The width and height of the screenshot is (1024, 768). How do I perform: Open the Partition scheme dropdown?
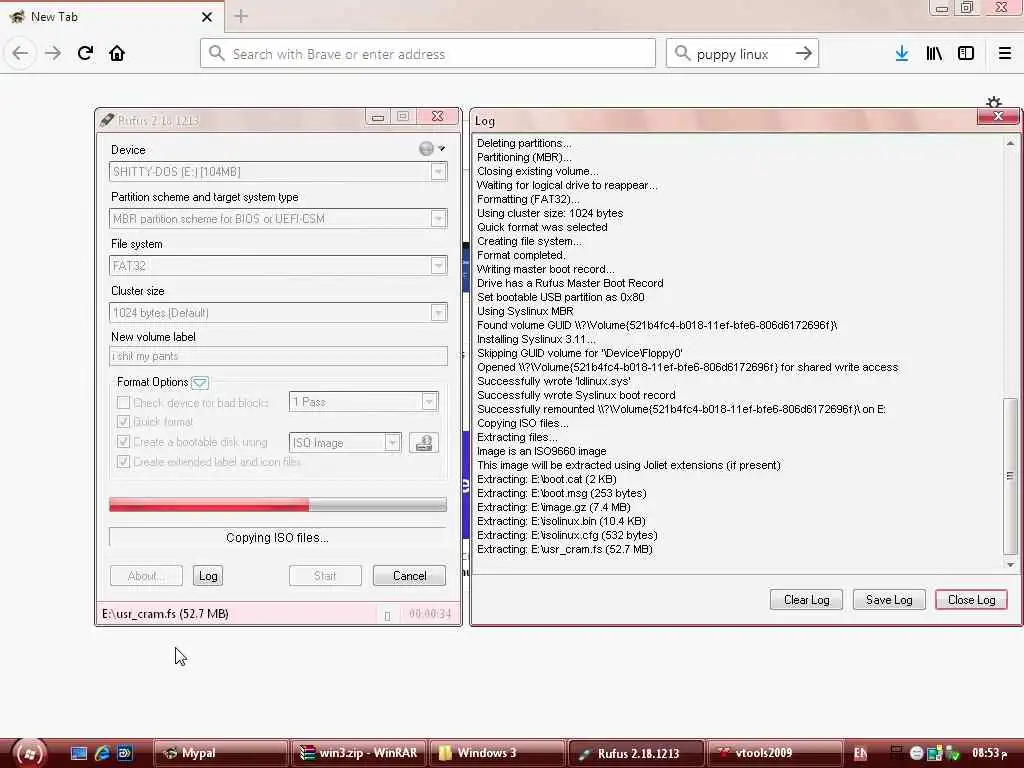coord(438,219)
